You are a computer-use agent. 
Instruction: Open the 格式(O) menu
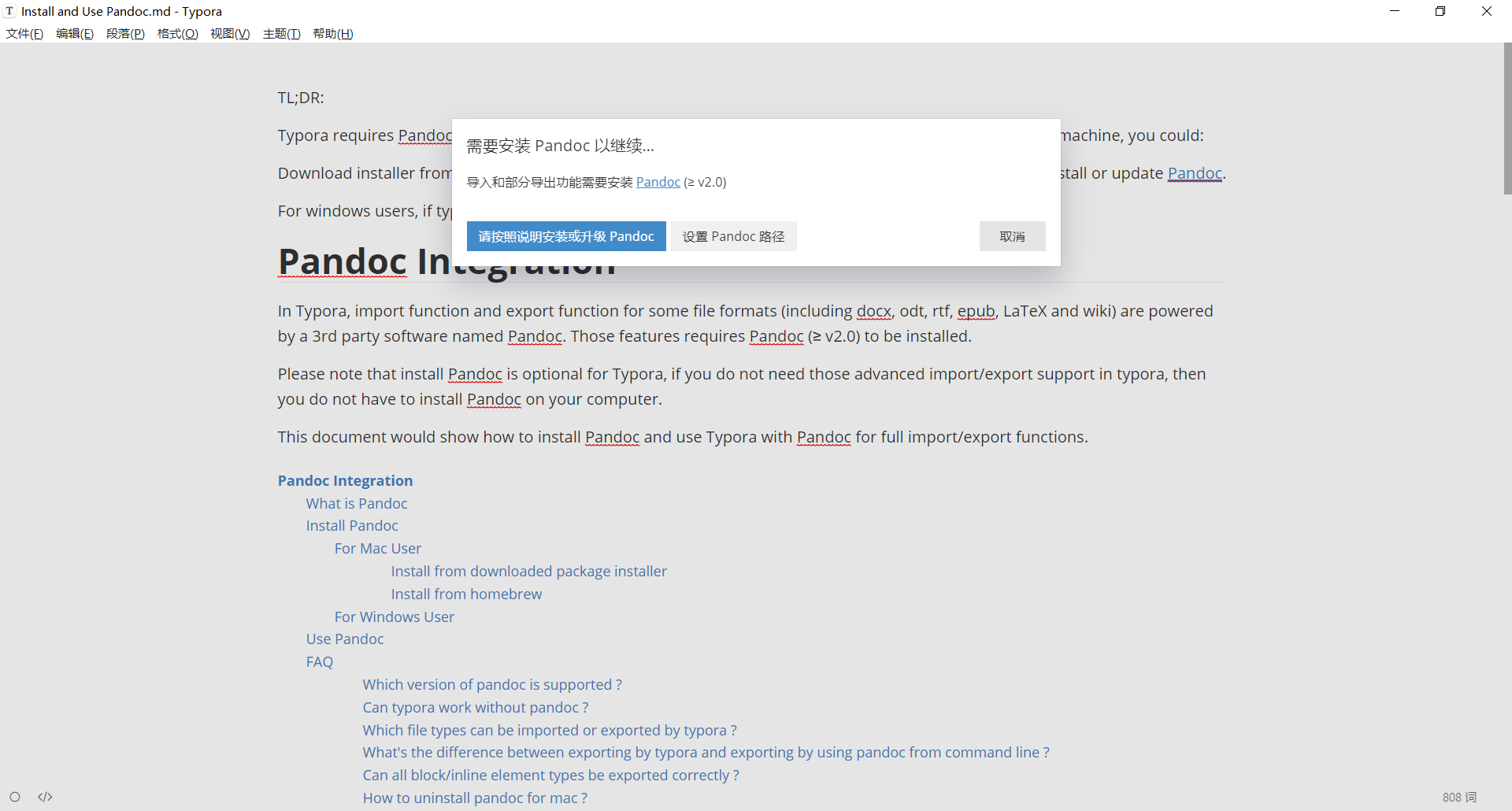point(177,34)
